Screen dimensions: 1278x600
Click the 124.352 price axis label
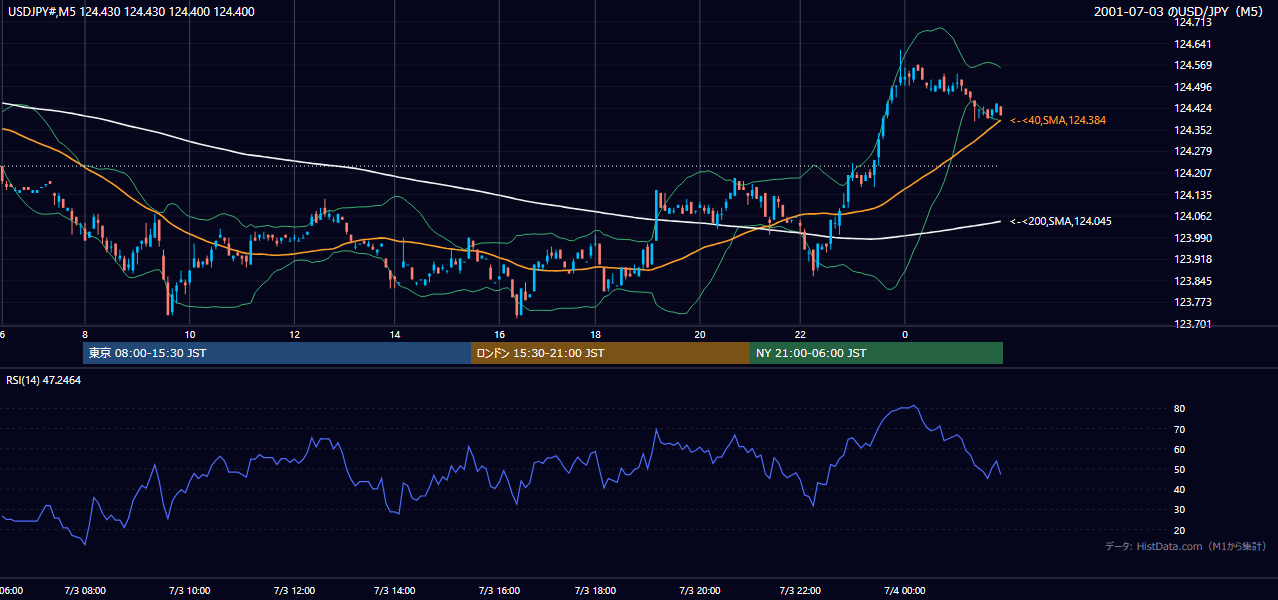(1193, 130)
